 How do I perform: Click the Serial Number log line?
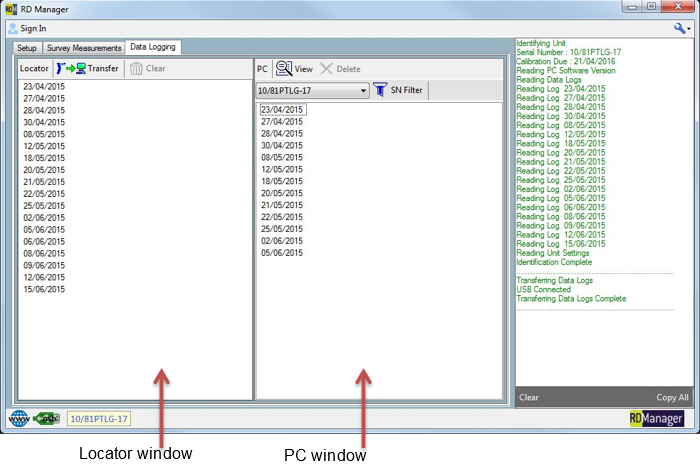coord(569,52)
